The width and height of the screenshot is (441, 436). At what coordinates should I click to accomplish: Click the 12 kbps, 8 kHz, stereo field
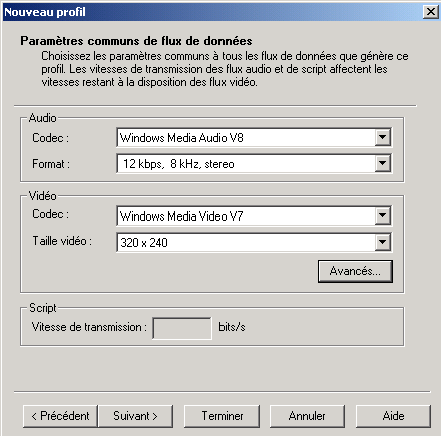(254, 164)
